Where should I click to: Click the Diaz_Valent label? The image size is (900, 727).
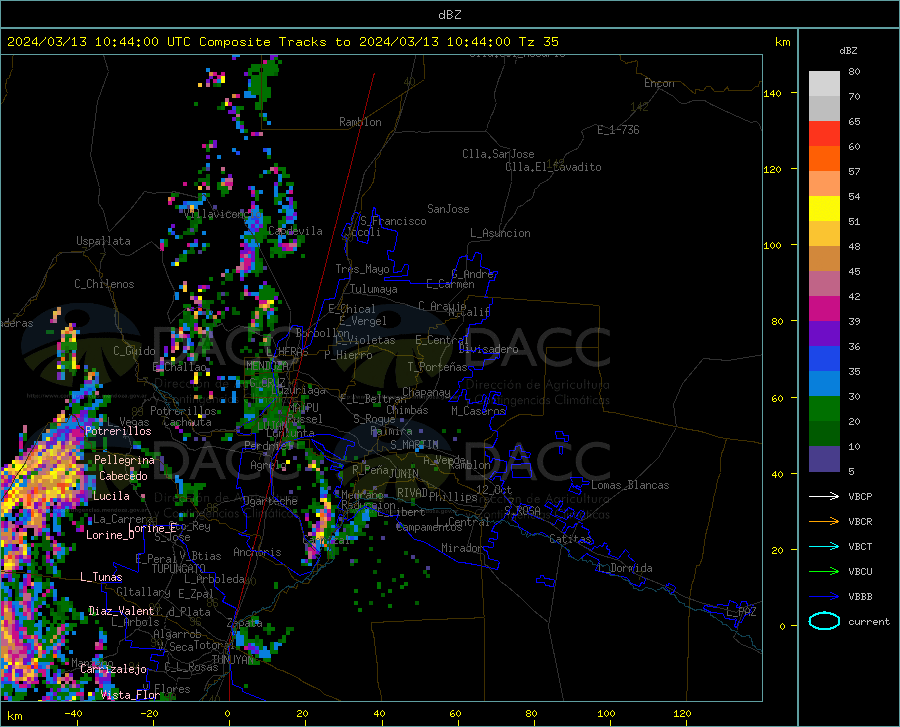click(121, 611)
